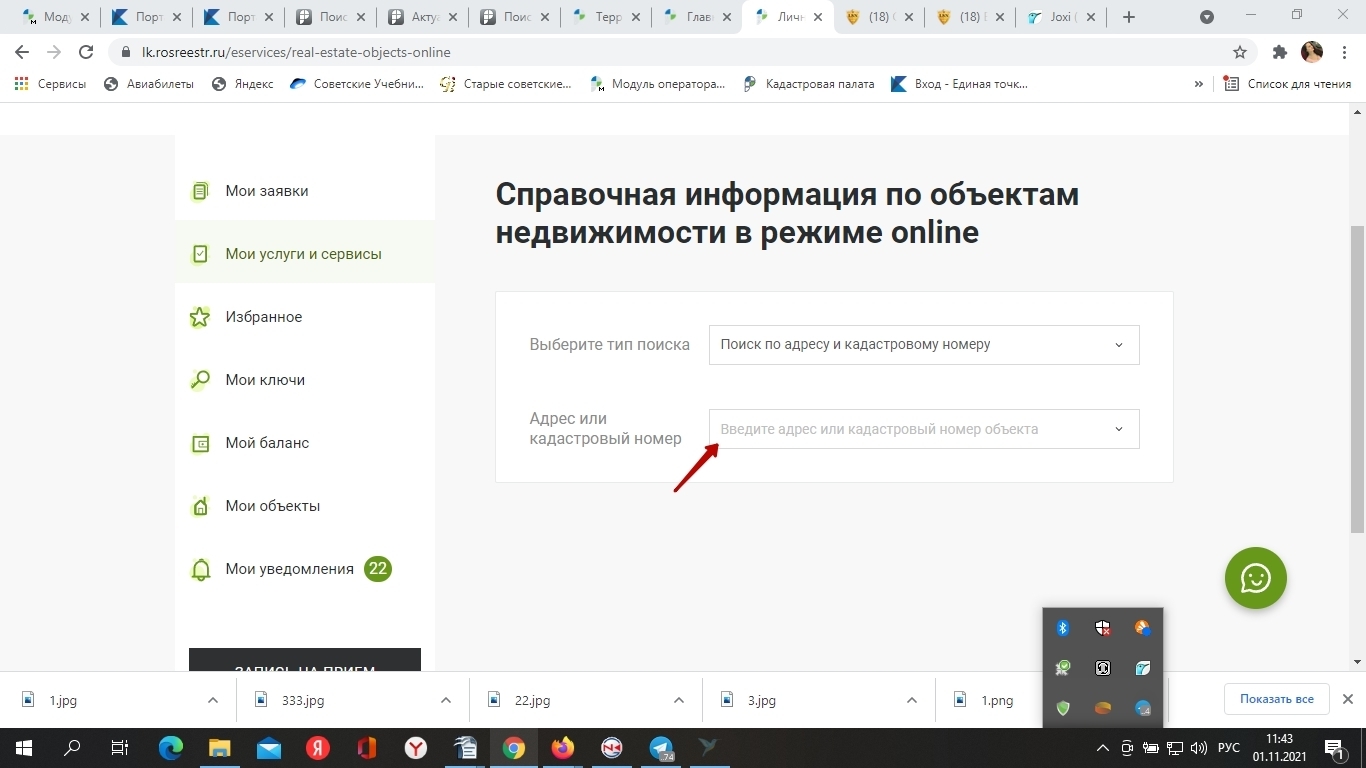The image size is (1366, 768).
Task: Click the green chat support bubble icon
Action: [1255, 578]
